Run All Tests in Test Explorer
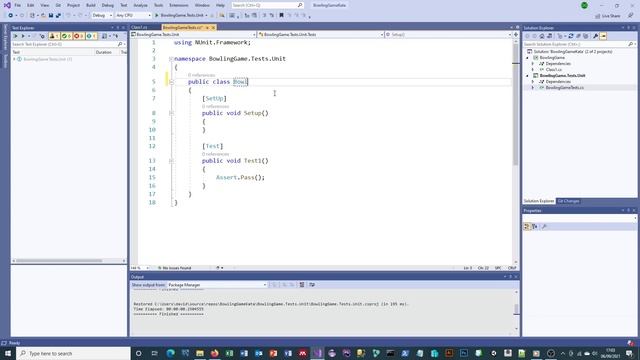The height and width of the screenshot is (360, 640). coord(16,36)
